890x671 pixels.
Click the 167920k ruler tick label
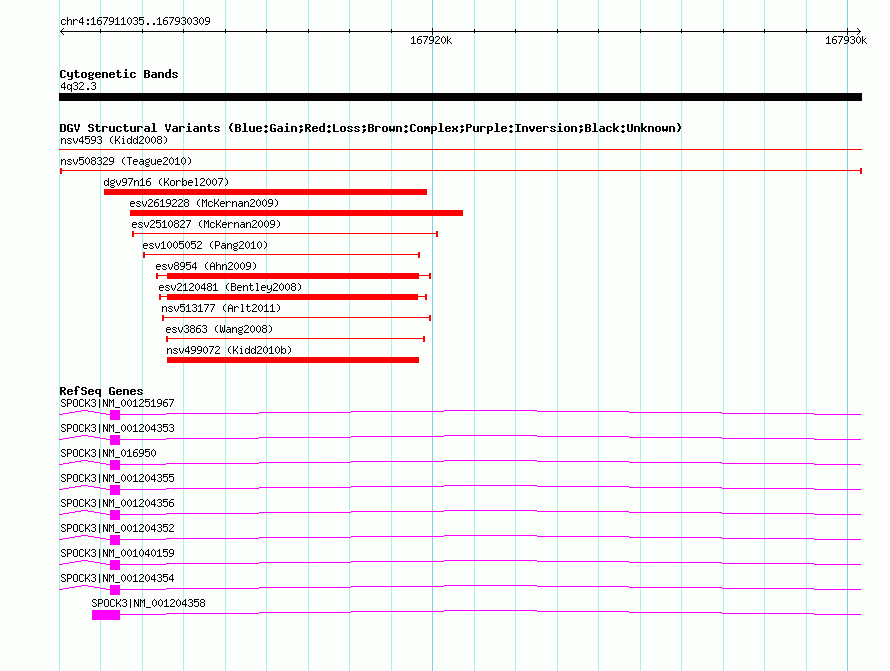431,40
